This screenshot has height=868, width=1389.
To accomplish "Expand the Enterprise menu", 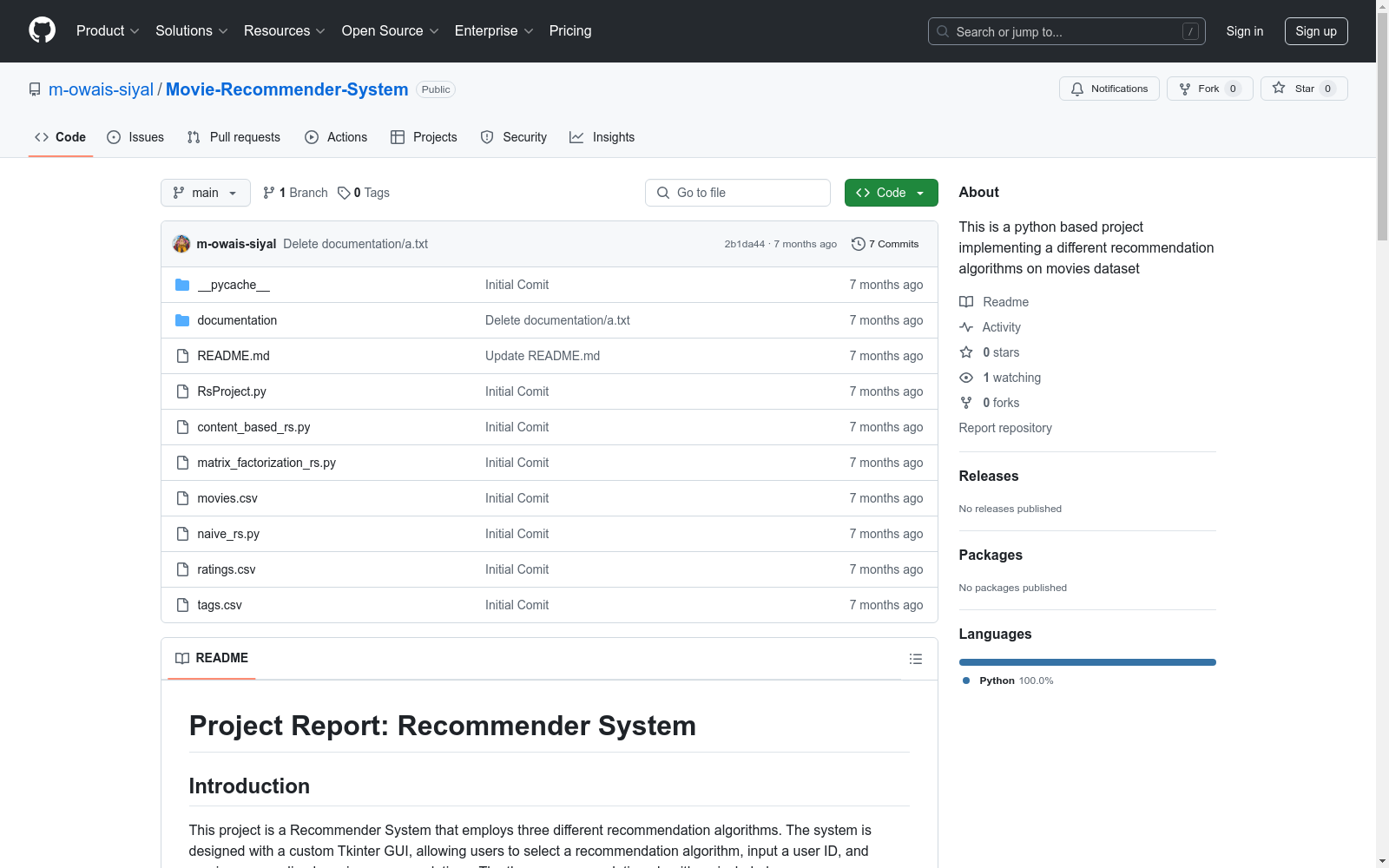I will [x=494, y=31].
